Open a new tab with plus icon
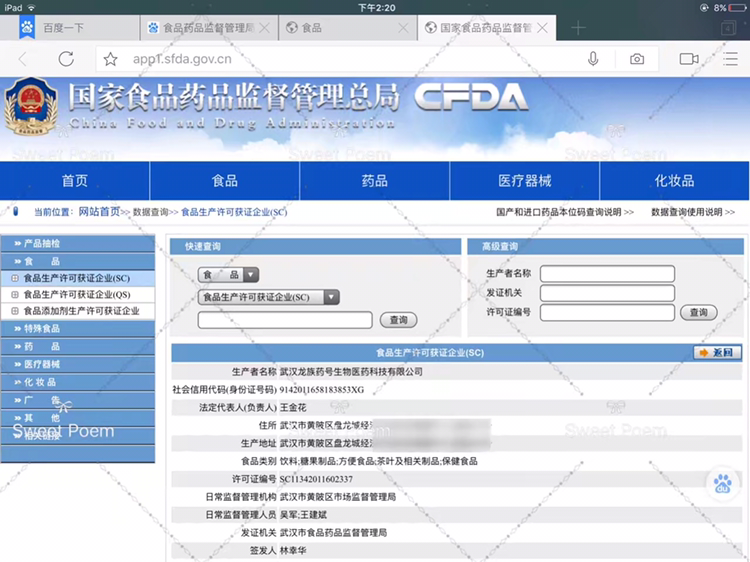The width and height of the screenshot is (750, 562). [x=578, y=28]
